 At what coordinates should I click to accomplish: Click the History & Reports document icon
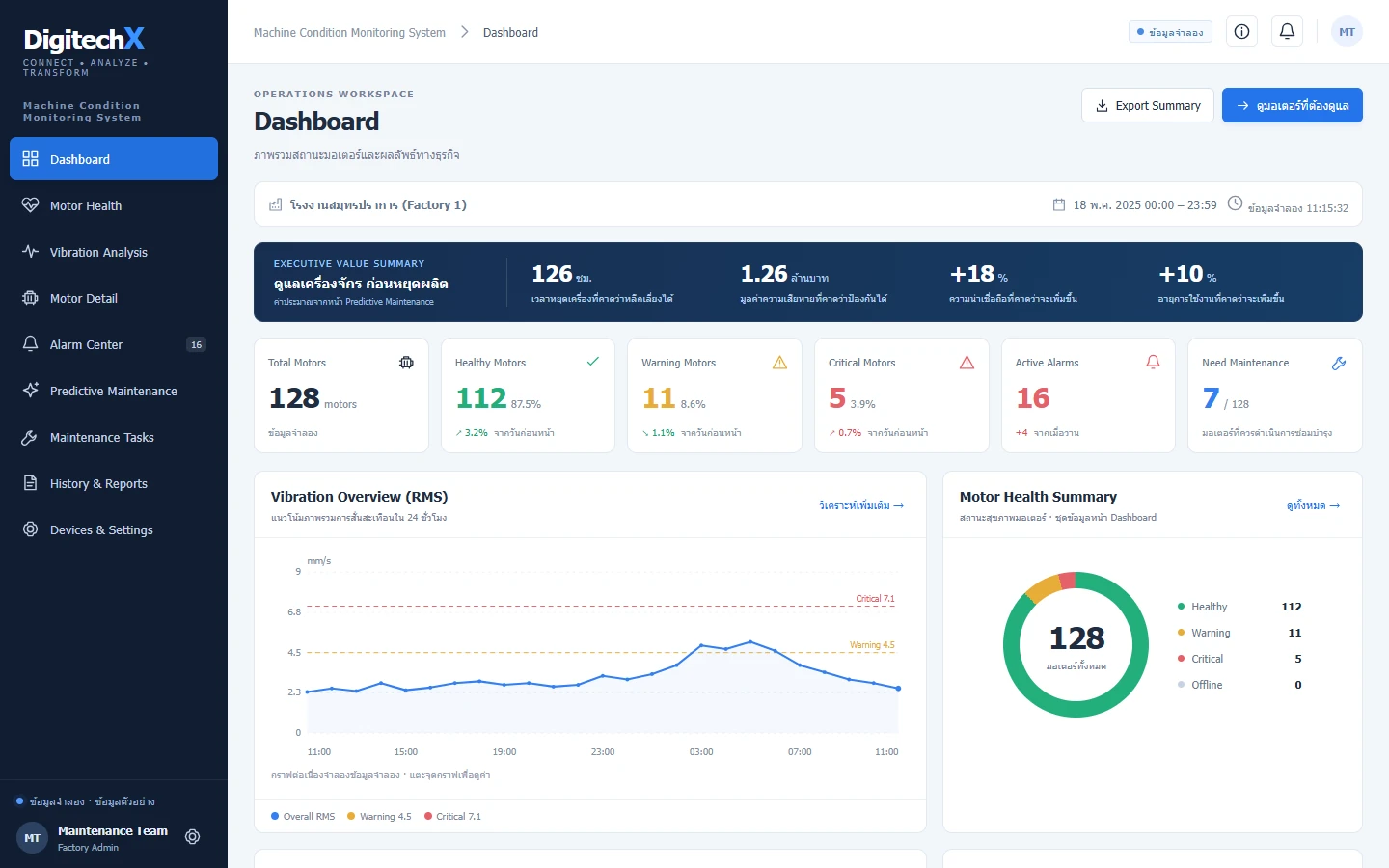point(31,483)
